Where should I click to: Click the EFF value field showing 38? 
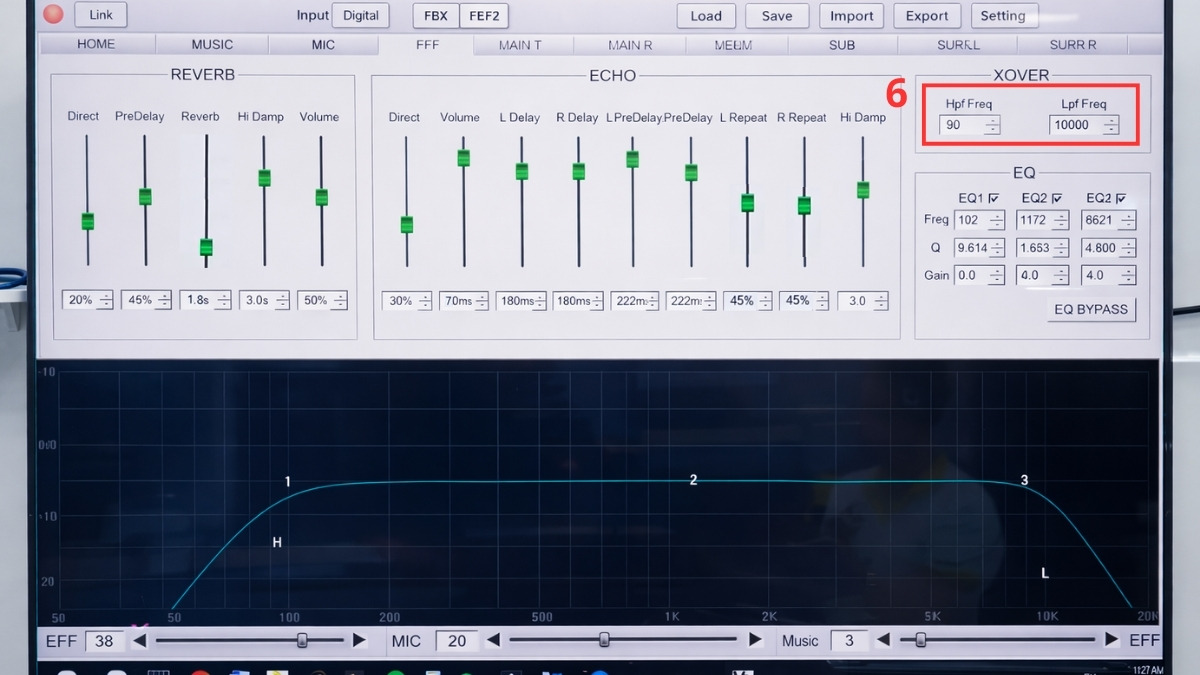104,640
